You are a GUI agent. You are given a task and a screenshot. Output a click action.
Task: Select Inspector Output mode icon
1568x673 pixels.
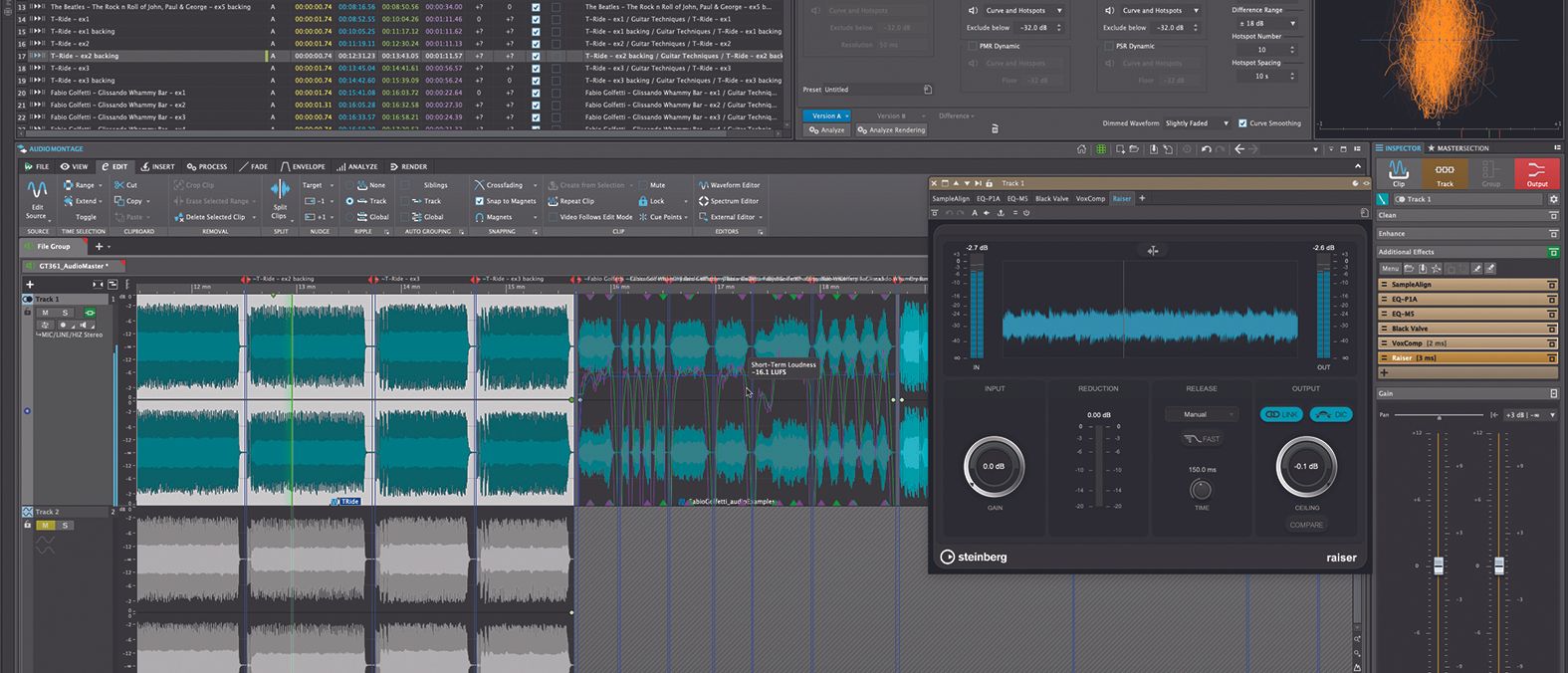[1537, 174]
